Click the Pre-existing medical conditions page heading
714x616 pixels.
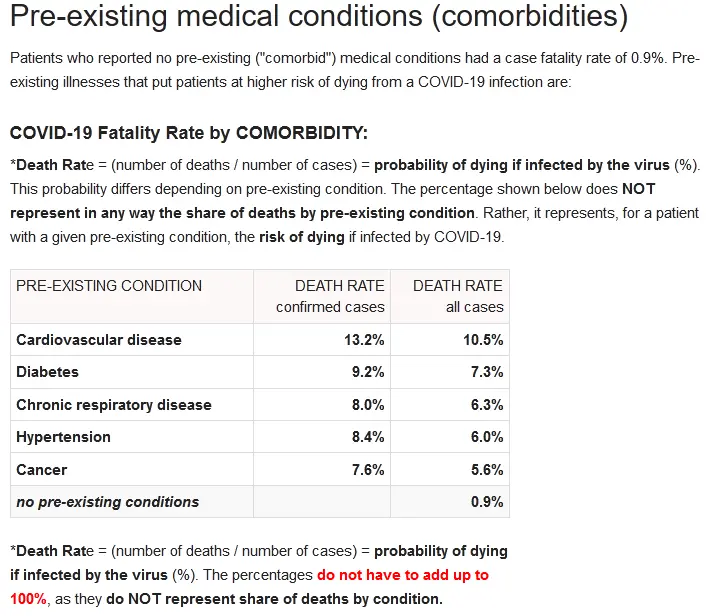click(x=319, y=16)
